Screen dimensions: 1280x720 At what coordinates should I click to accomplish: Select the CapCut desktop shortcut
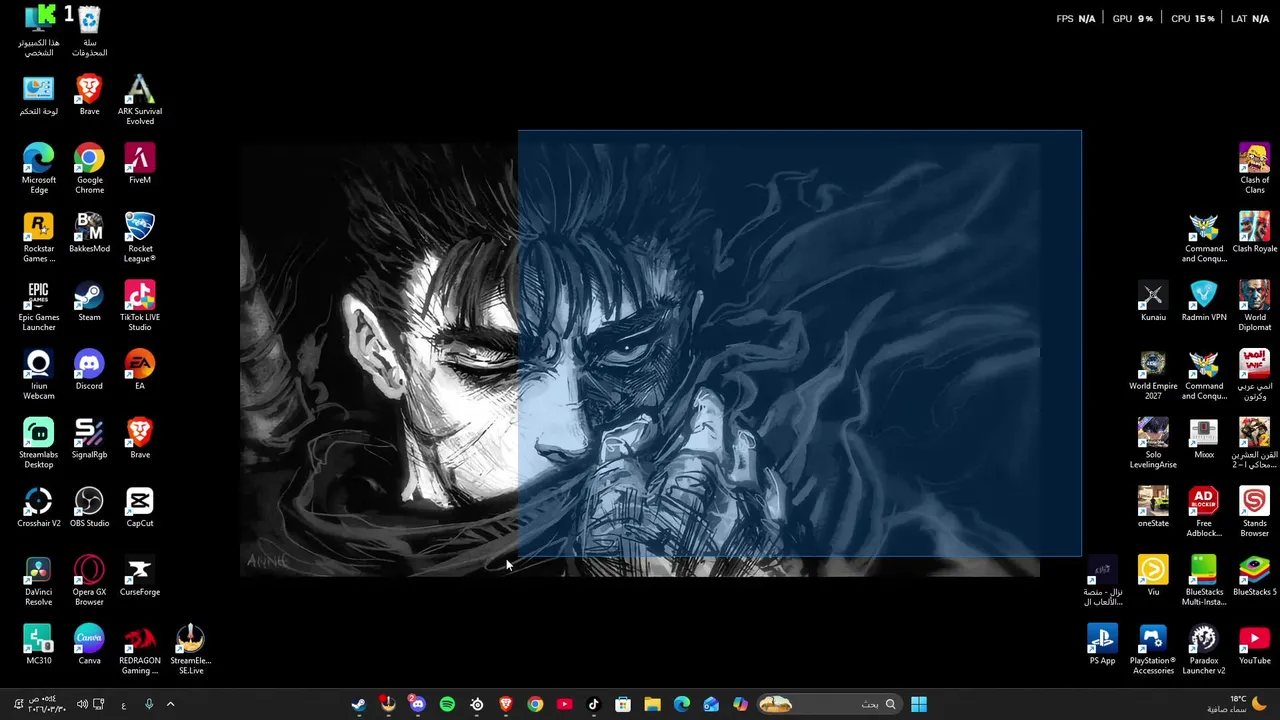click(140, 507)
